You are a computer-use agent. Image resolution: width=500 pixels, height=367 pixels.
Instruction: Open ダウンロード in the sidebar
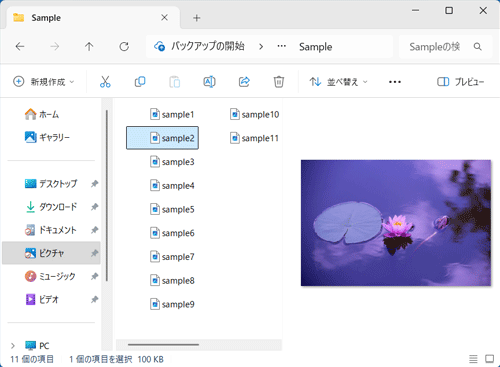click(51, 207)
